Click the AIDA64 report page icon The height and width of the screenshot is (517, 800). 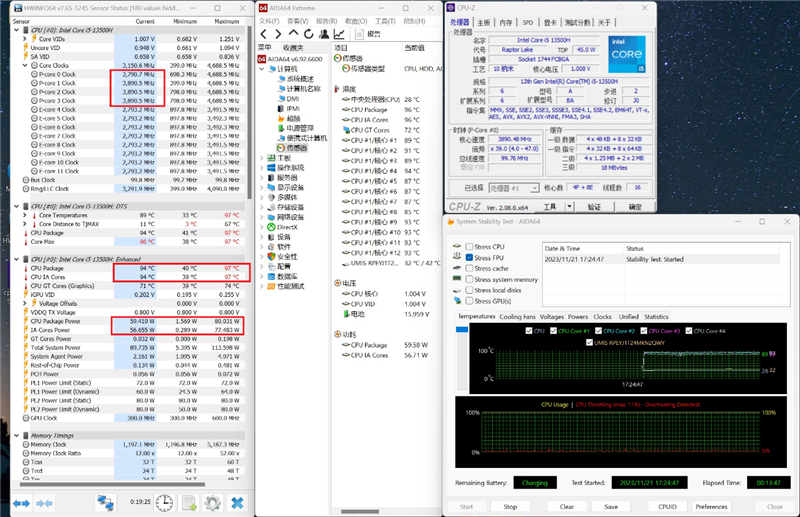[359, 34]
